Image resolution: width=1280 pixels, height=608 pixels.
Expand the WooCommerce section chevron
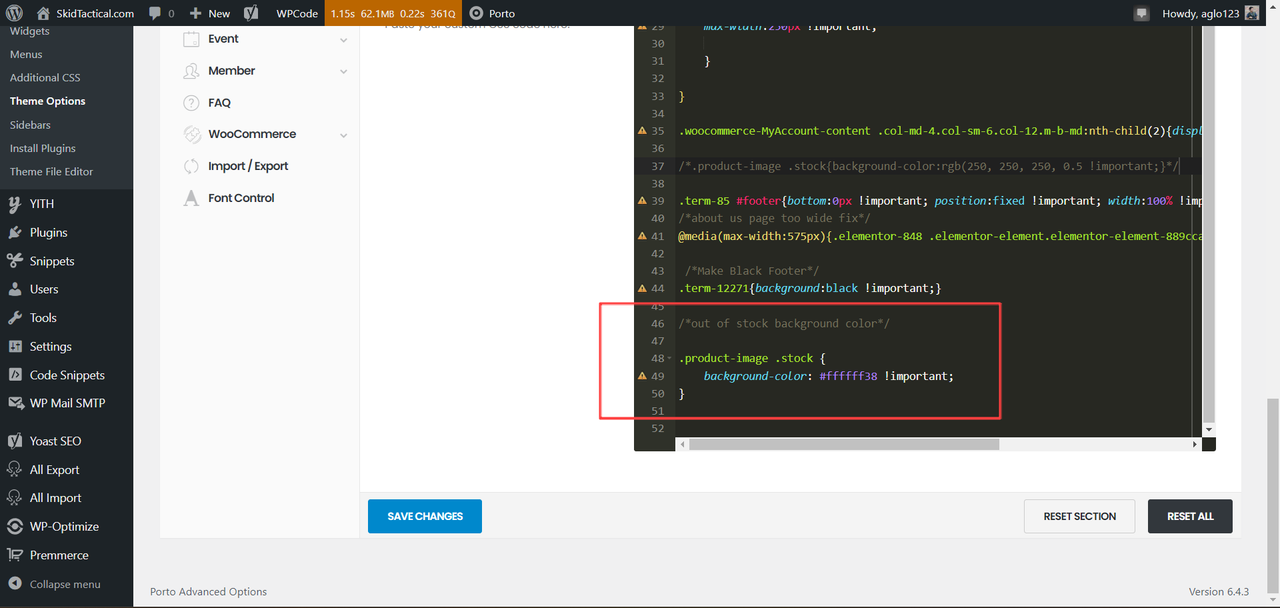point(343,135)
